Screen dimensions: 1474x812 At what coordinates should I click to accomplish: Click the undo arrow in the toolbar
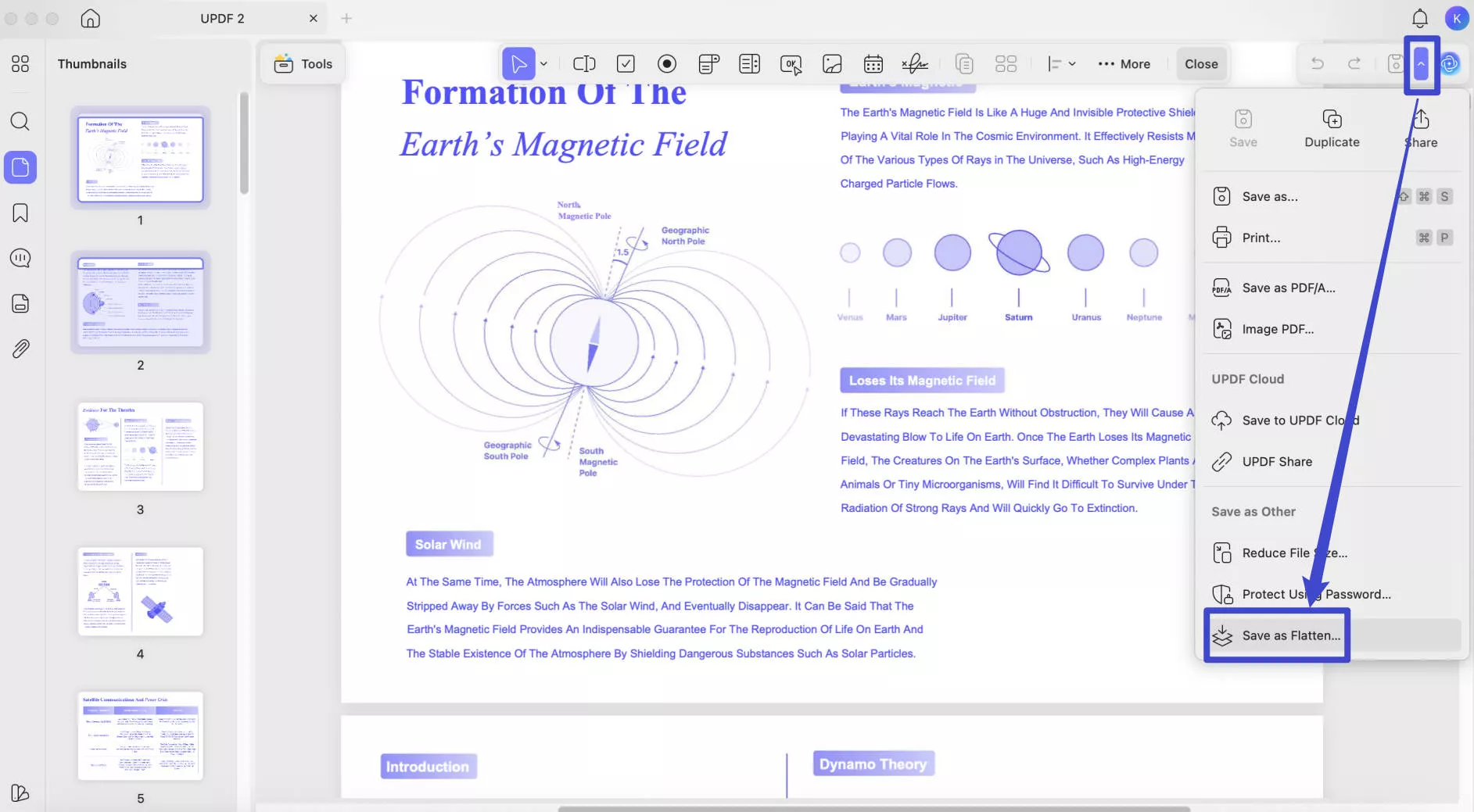coord(1318,64)
